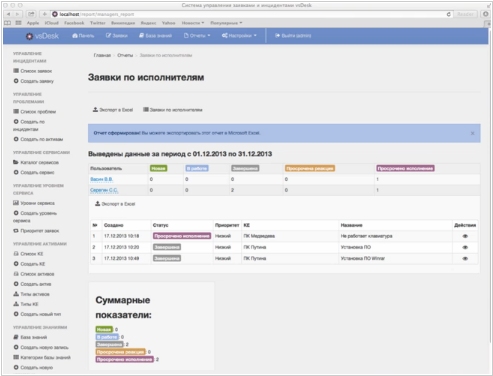
Task: Click the icon beside Категории базы знаний
Action: click(x=16, y=357)
